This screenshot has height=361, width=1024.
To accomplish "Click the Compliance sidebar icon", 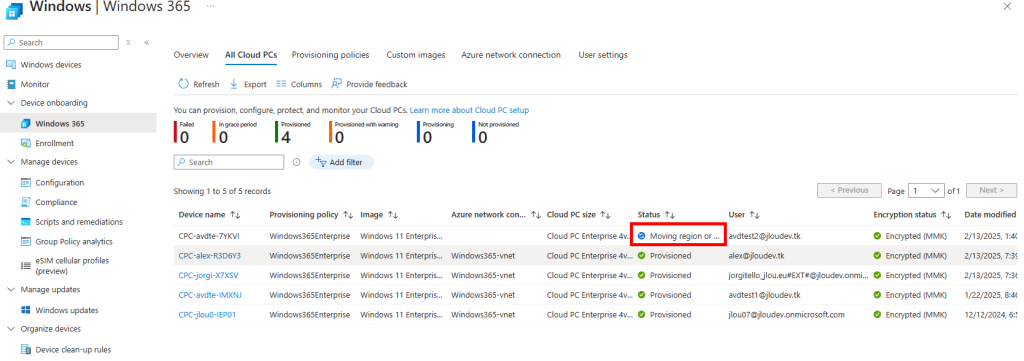I will (25, 202).
